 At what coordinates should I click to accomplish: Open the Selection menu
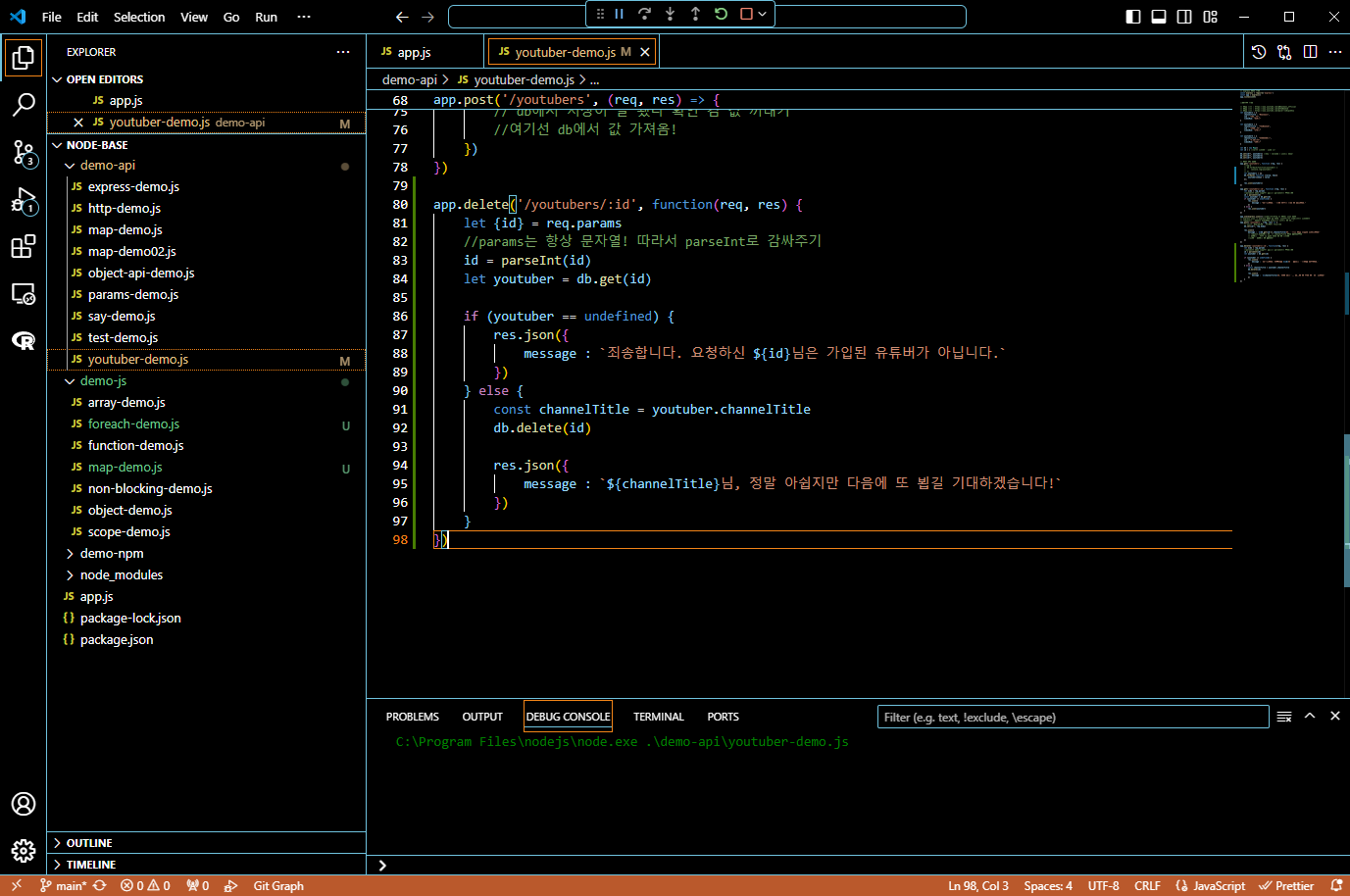(x=139, y=17)
